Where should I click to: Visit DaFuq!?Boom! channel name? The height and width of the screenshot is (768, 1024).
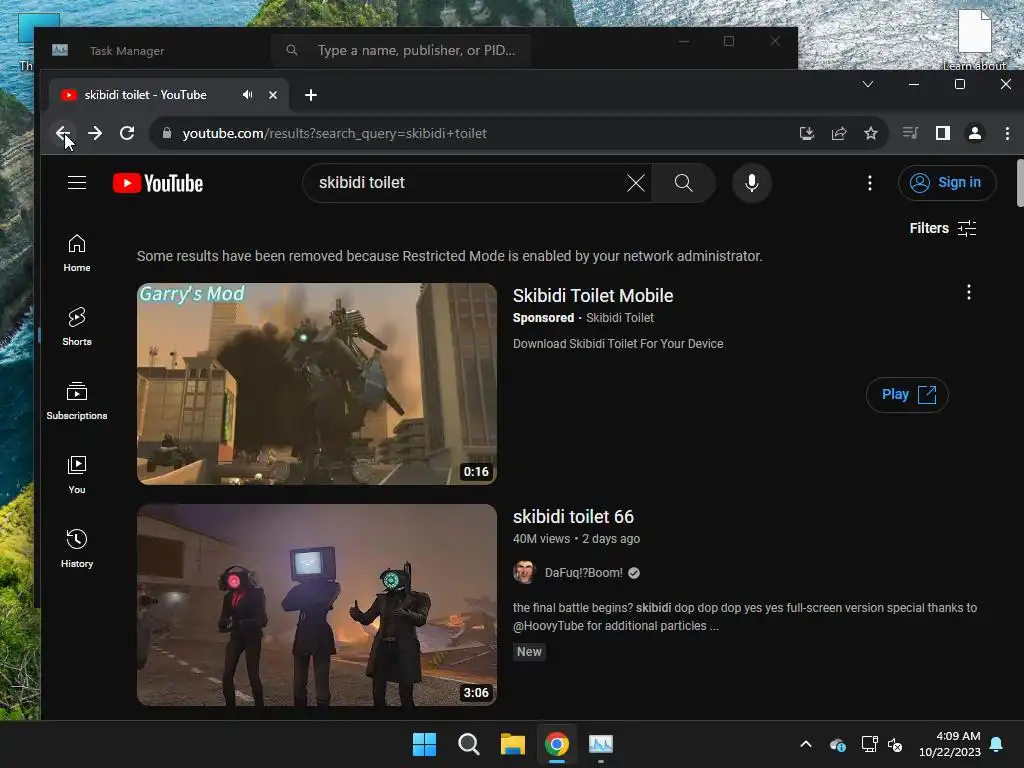pyautogui.click(x=584, y=573)
